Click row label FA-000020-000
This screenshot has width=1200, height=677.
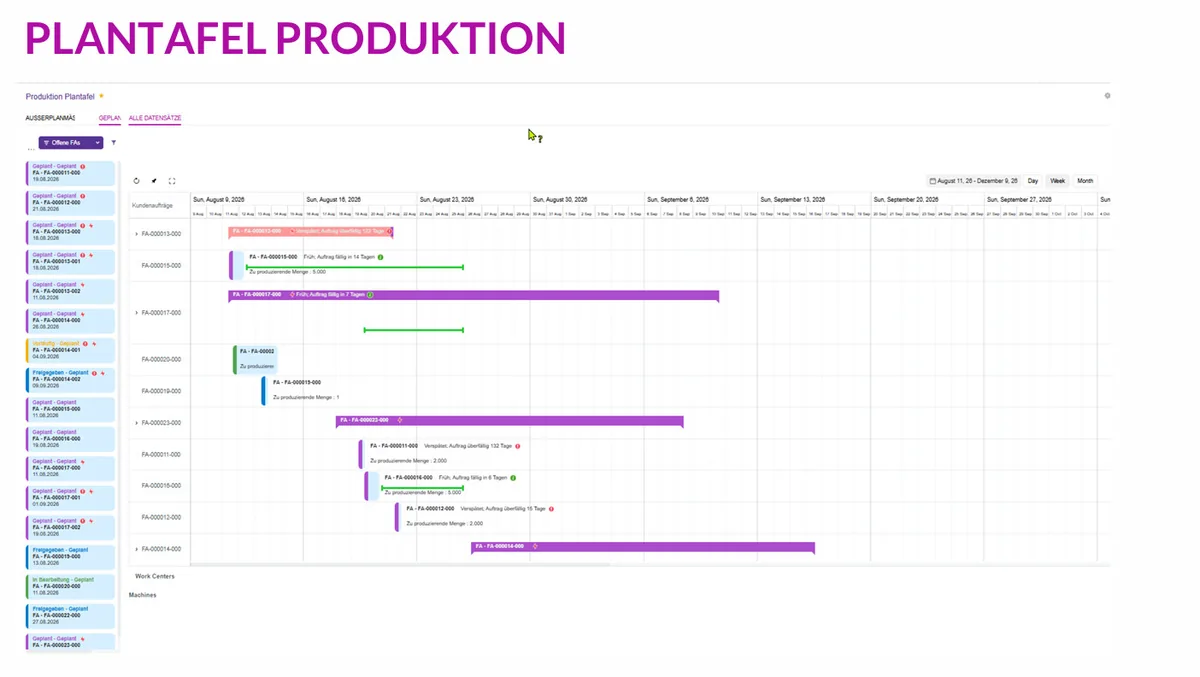point(161,360)
